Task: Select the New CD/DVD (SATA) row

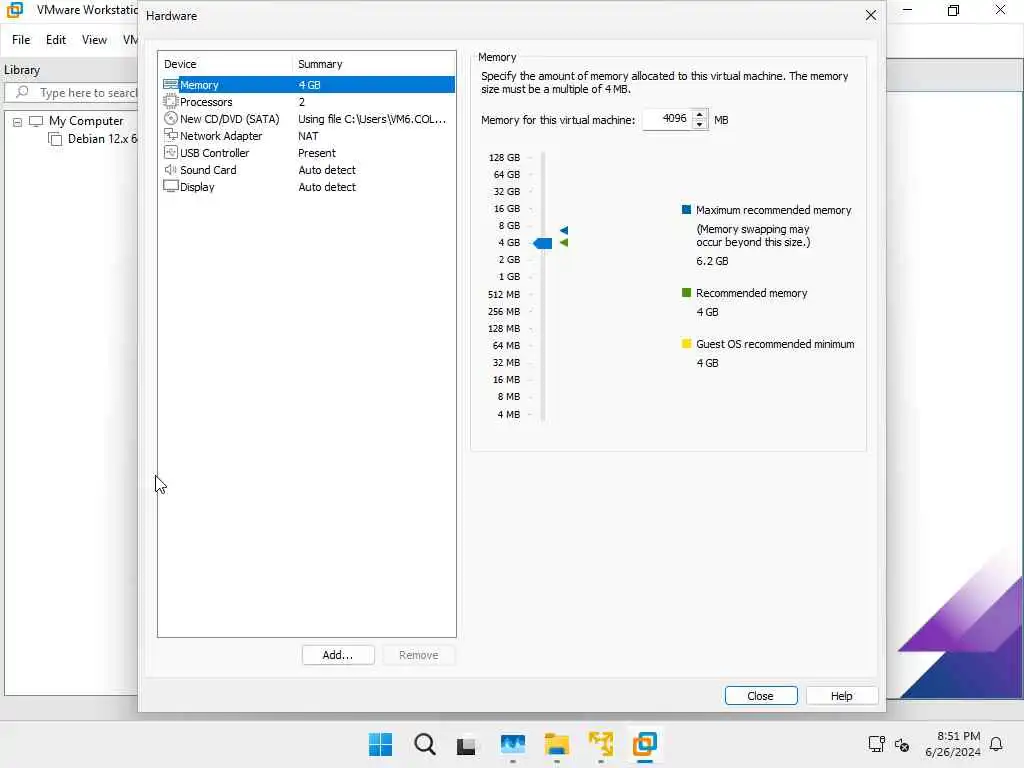Action: [307, 119]
